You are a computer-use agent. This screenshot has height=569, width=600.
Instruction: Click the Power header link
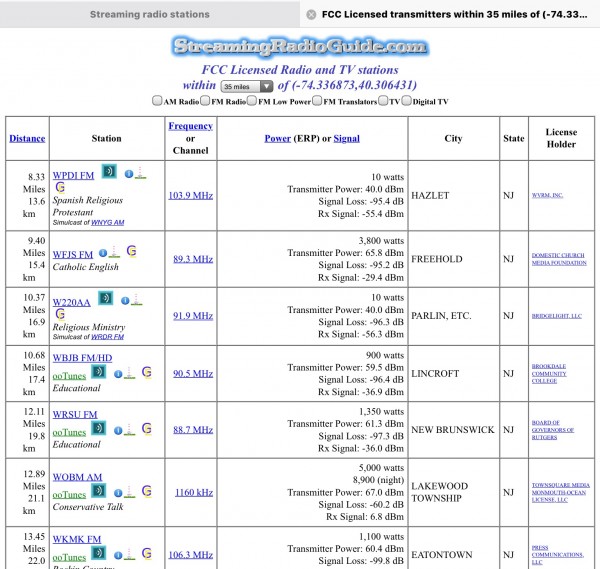click(277, 139)
